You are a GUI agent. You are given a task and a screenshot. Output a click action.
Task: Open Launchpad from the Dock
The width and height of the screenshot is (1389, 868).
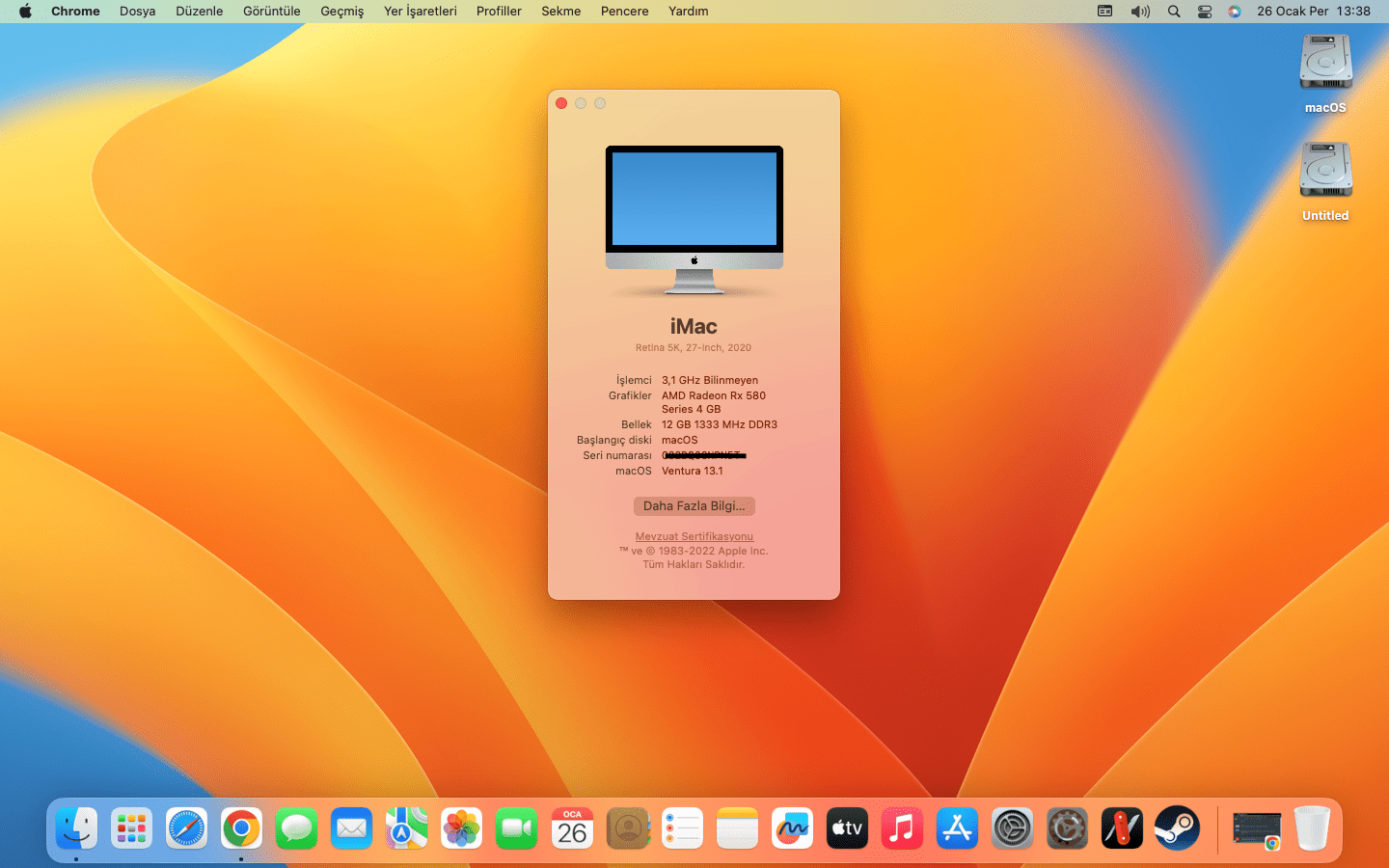point(131,828)
